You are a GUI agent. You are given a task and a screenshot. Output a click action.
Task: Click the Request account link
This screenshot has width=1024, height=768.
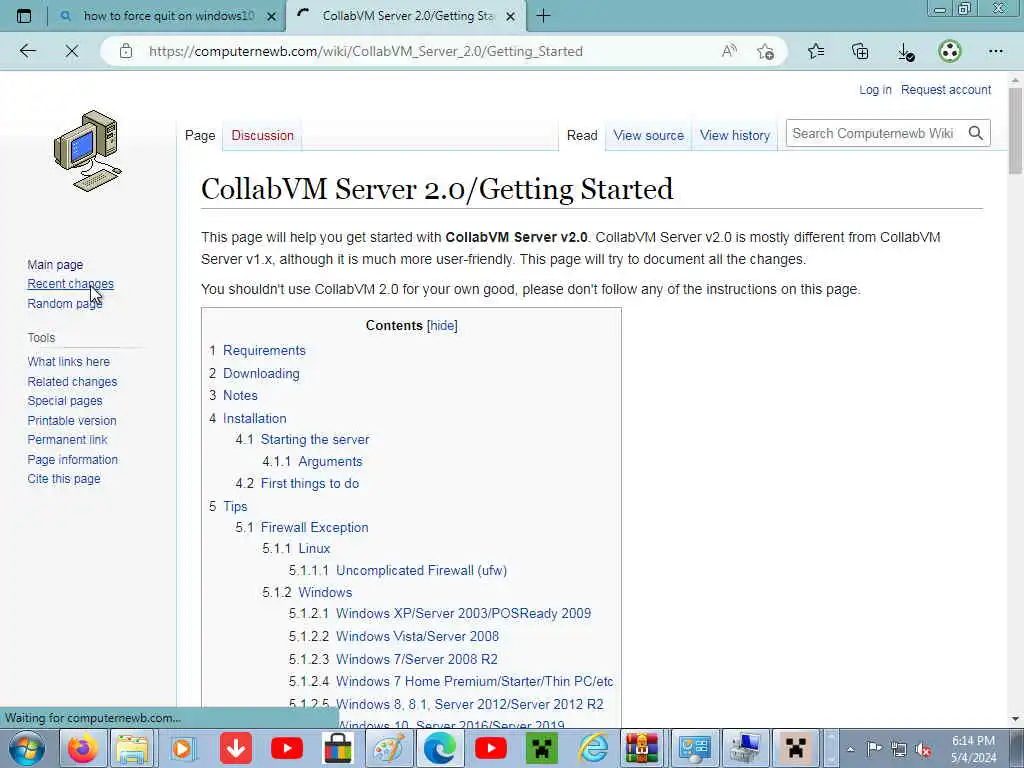click(946, 89)
